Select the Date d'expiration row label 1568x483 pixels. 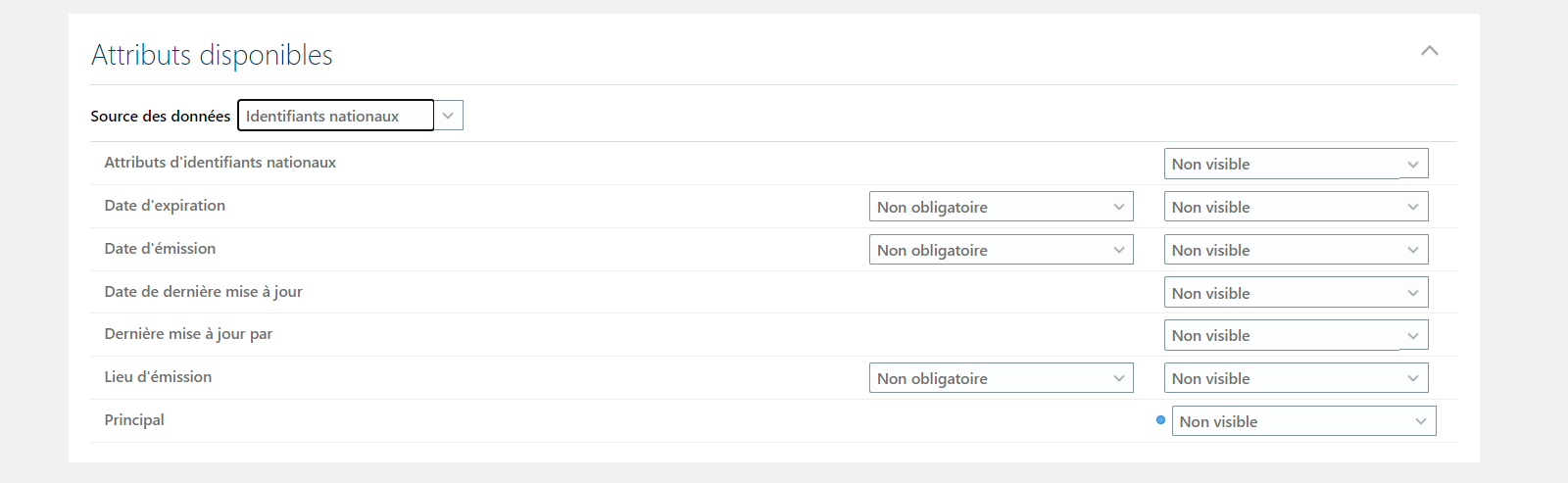coord(165,206)
